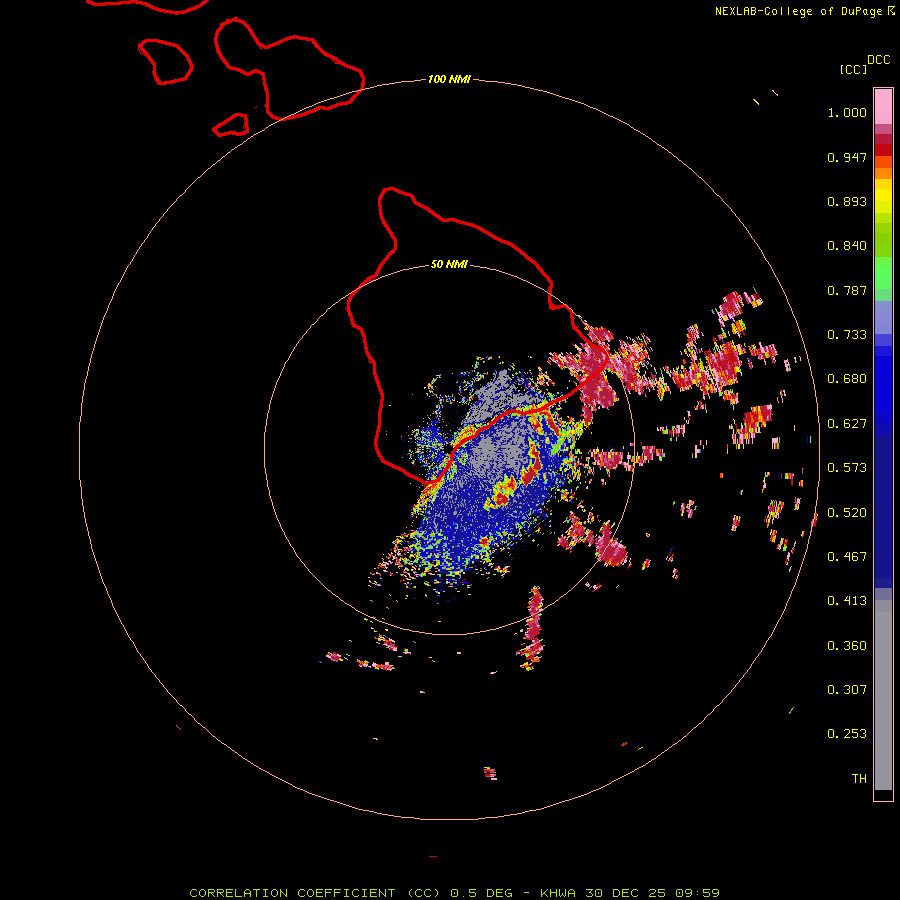Click the TH threshold label
The image size is (900, 900).
tap(859, 779)
